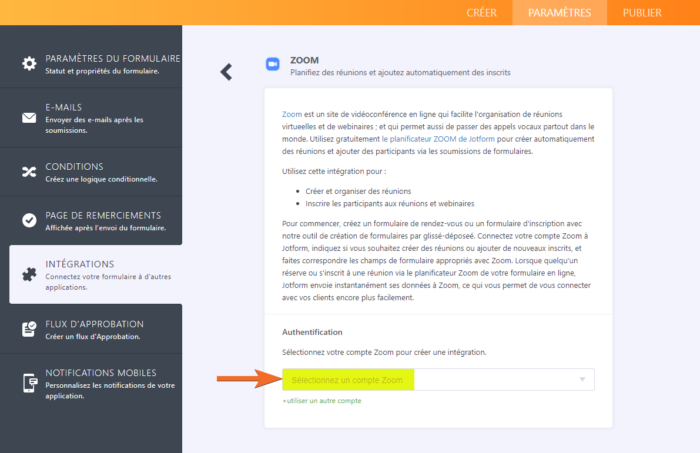Screen dimensions: 700x453
Task: Click the Flux d'approbation document icon
Action: tap(29, 329)
